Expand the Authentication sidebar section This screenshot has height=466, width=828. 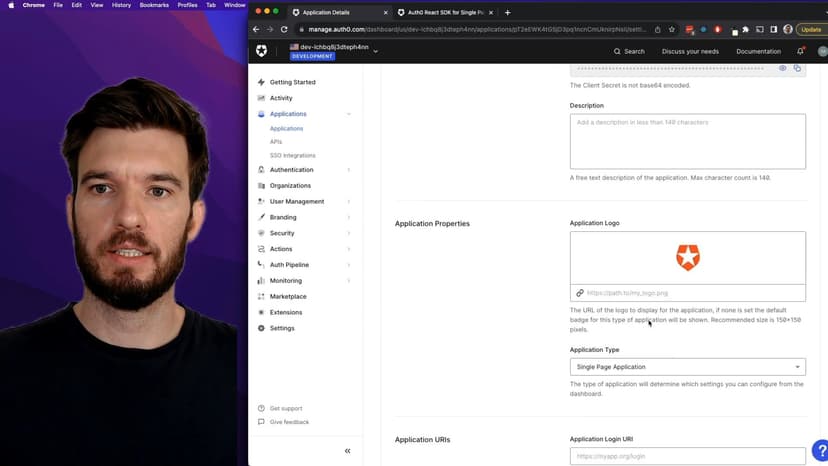click(x=291, y=170)
